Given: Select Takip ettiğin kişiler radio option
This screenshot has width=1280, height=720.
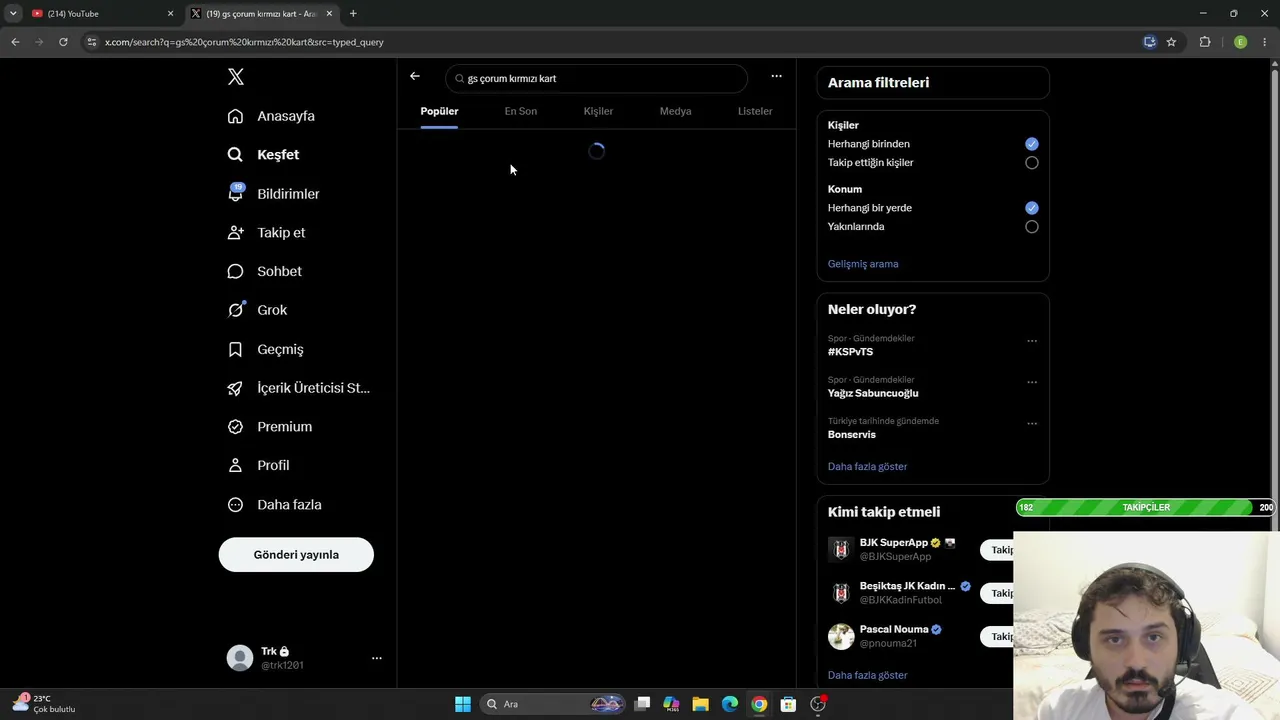Looking at the screenshot, I should point(1032,163).
